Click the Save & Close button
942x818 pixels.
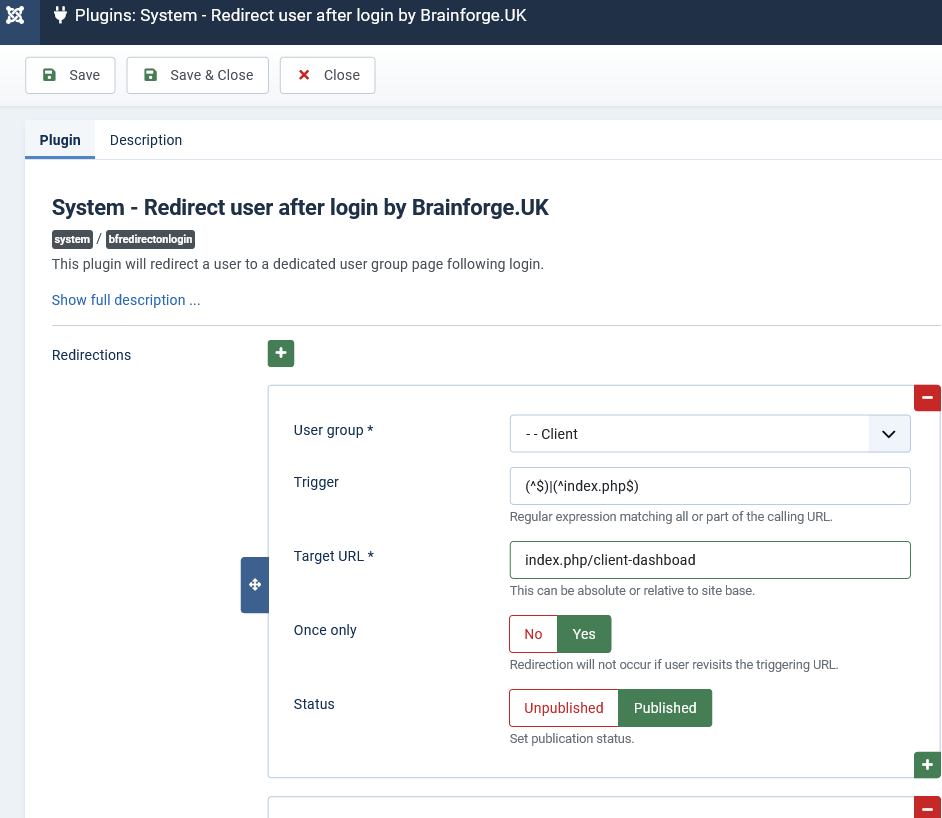pyautogui.click(x=198, y=75)
